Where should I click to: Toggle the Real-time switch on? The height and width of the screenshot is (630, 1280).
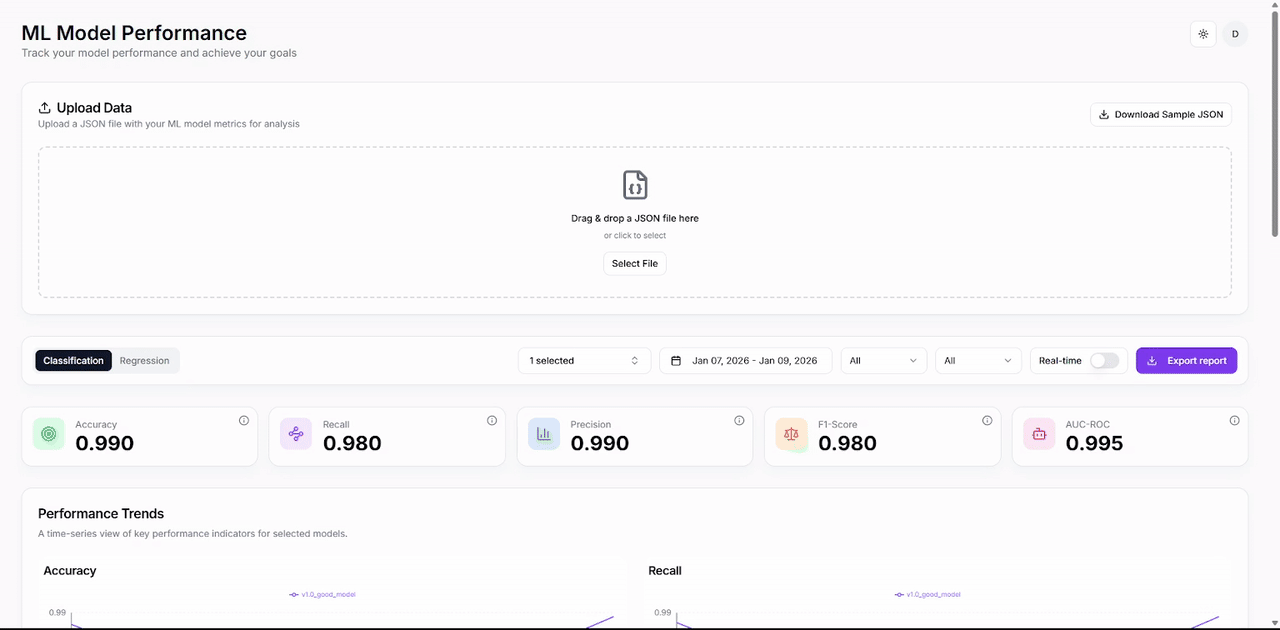tap(1105, 360)
